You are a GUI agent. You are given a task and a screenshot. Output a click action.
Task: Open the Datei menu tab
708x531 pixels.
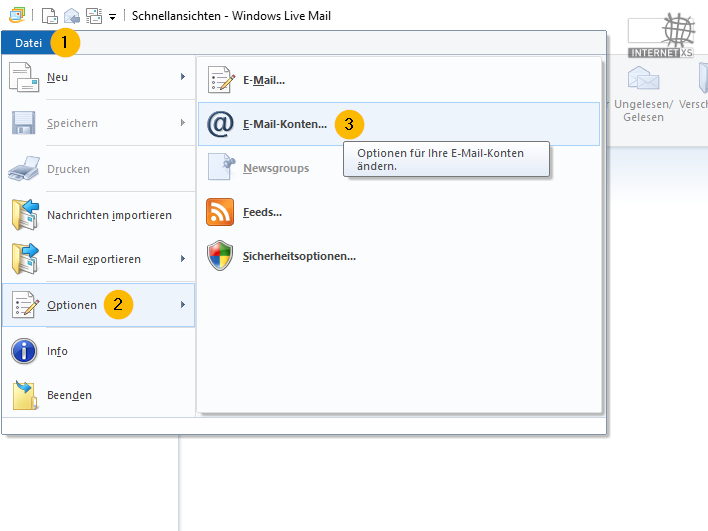[x=28, y=43]
